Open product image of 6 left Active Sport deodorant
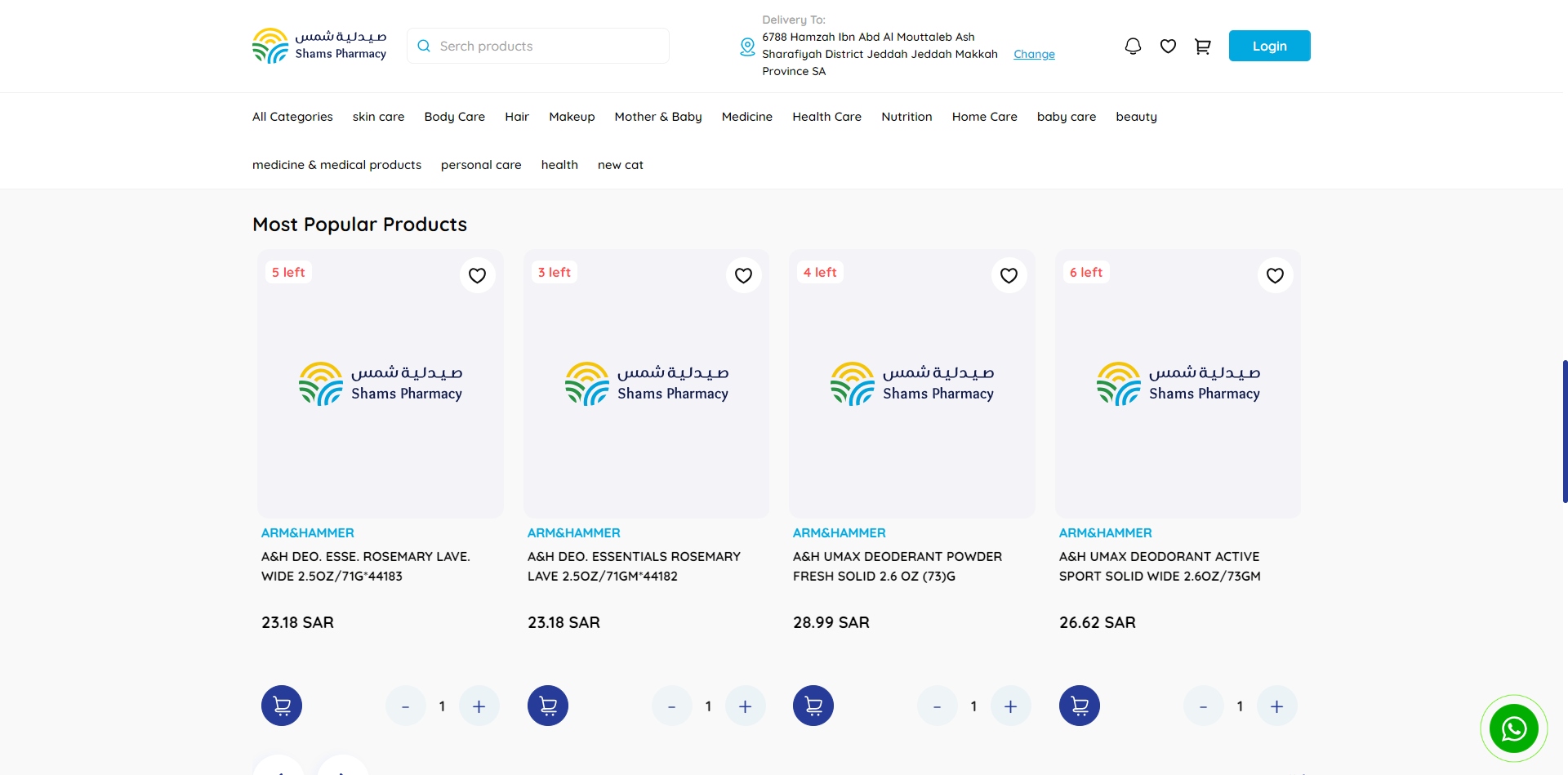The width and height of the screenshot is (1568, 775). pos(1178,384)
